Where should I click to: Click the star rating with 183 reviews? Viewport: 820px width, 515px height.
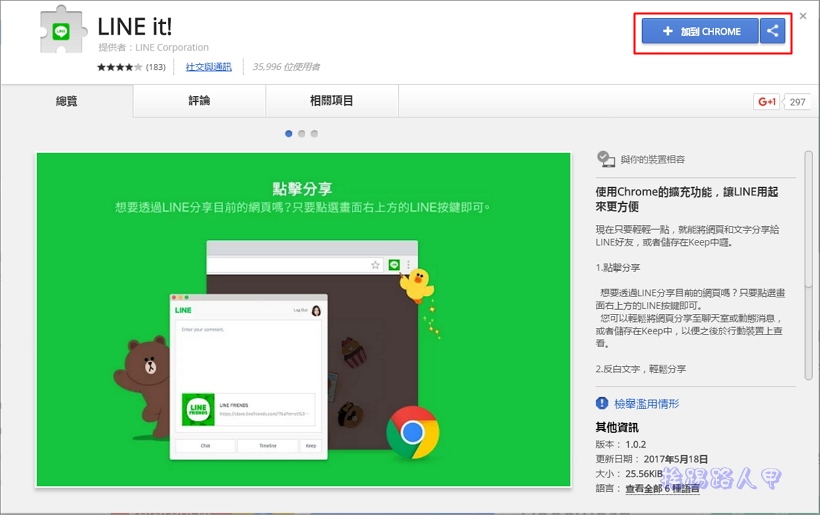coord(131,67)
